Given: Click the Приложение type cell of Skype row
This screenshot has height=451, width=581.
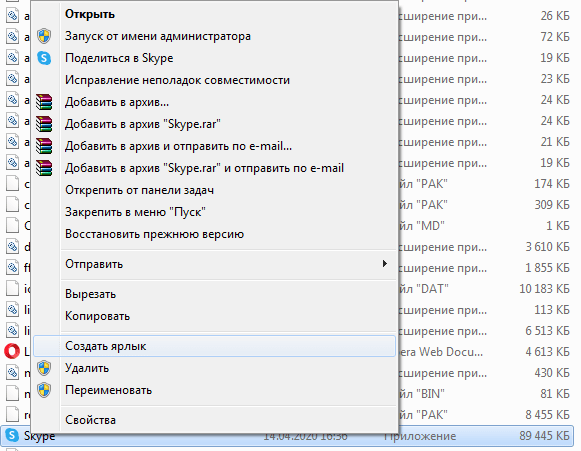Looking at the screenshot, I should (x=420, y=436).
